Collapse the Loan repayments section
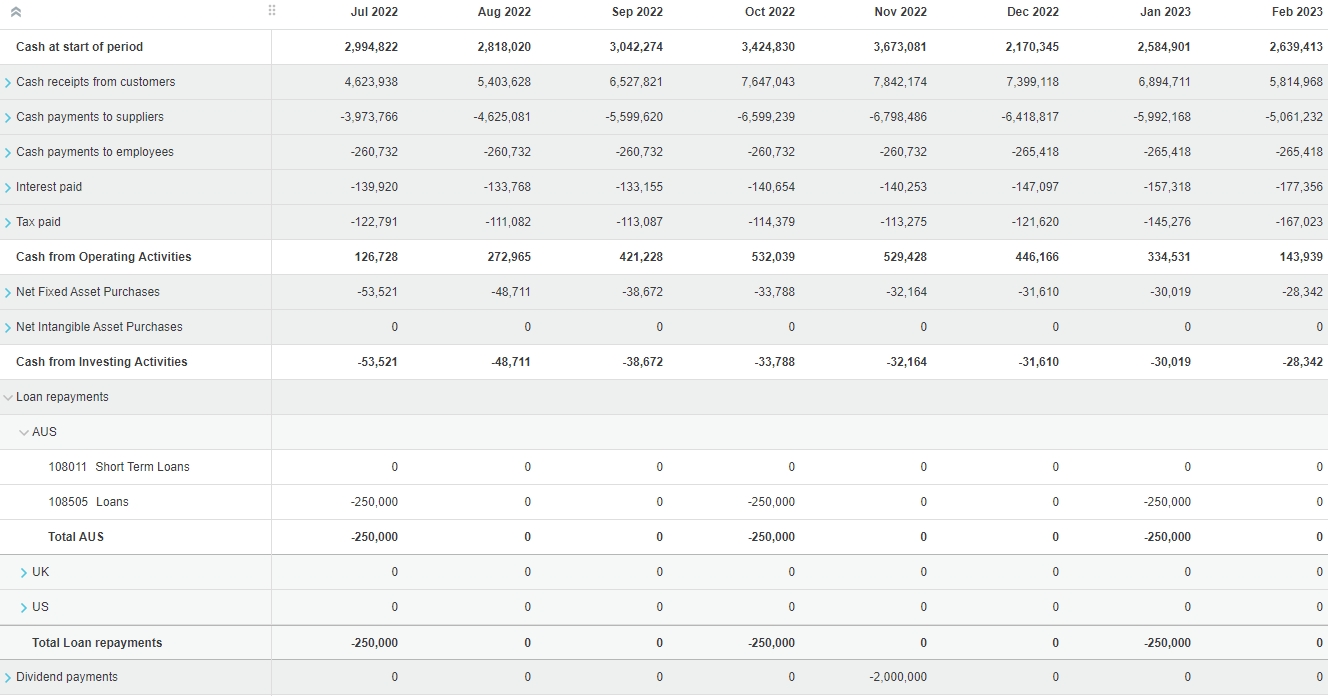 click(8, 397)
